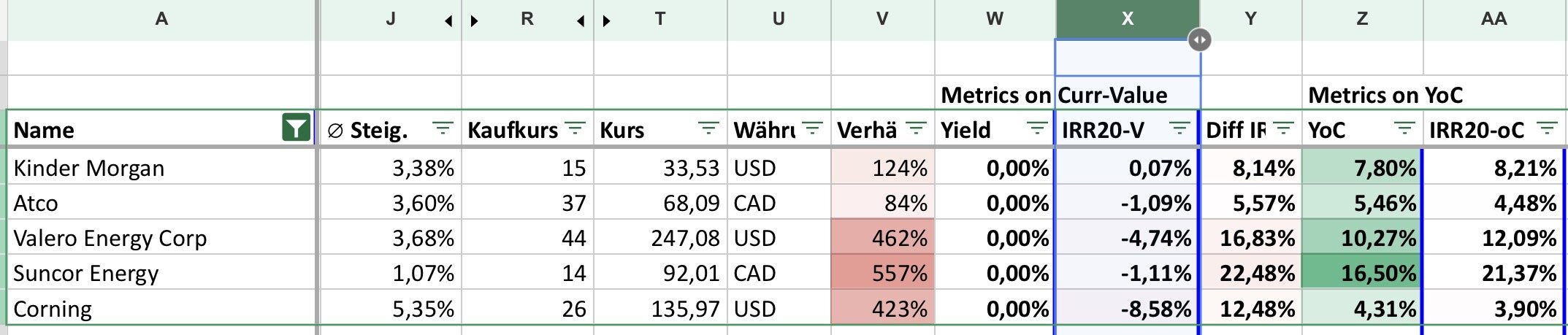Open the Währung column filter
Viewport: 1568px width, 335px height.
(x=811, y=129)
